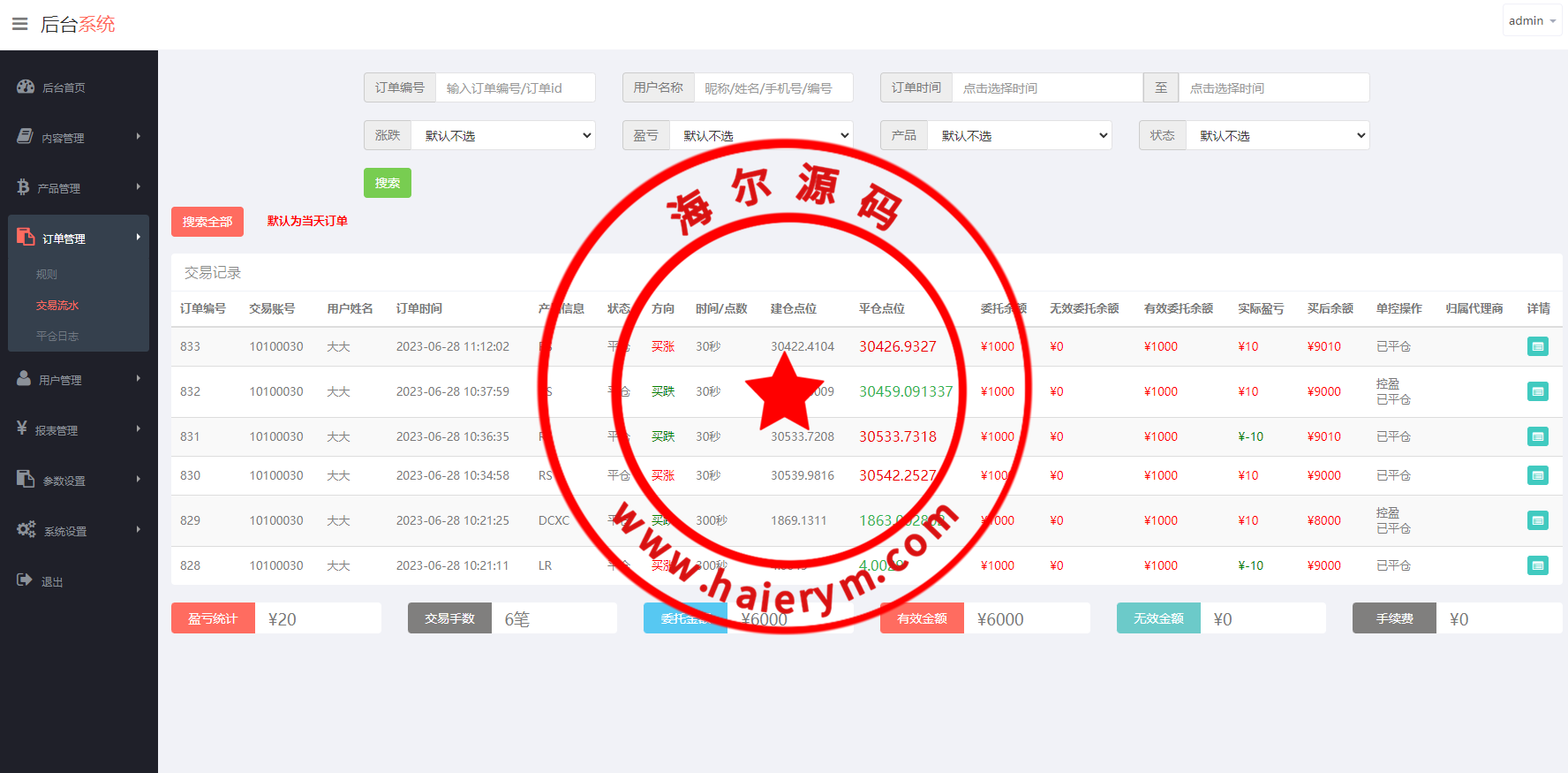Click details icon for order 830

tap(1537, 475)
